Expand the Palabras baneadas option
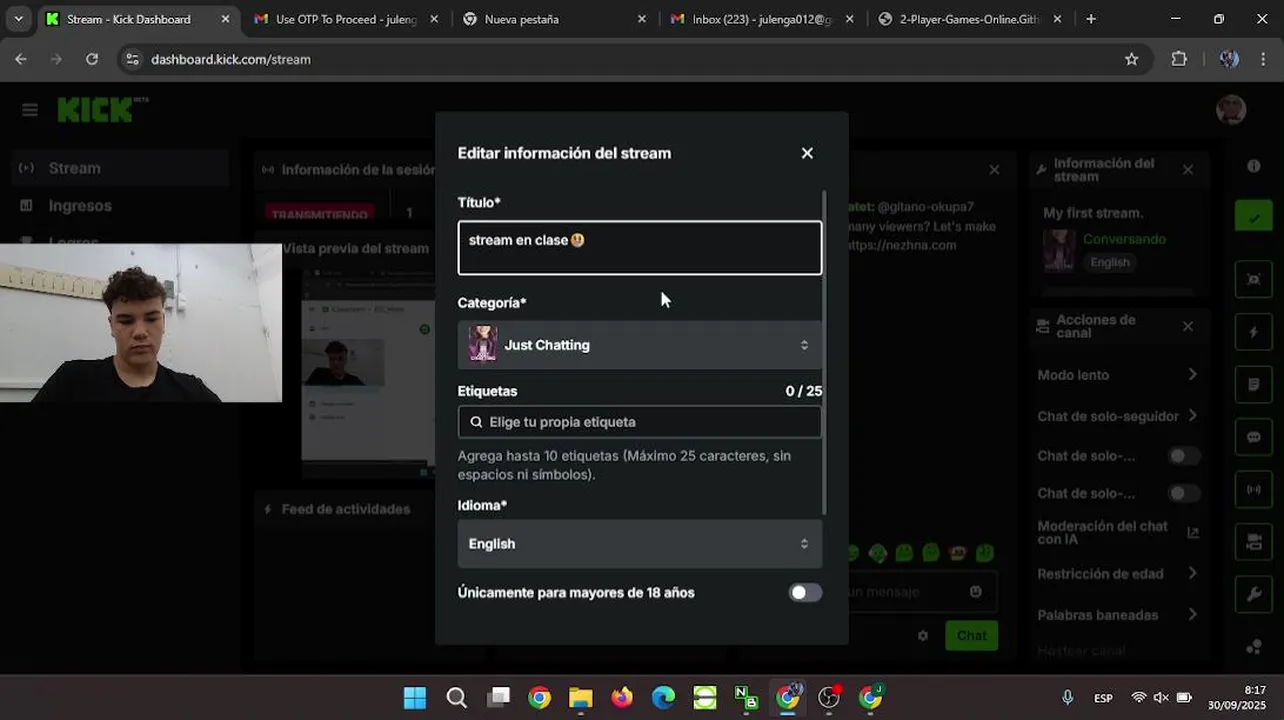Viewport: 1284px width, 720px height. click(x=1118, y=615)
